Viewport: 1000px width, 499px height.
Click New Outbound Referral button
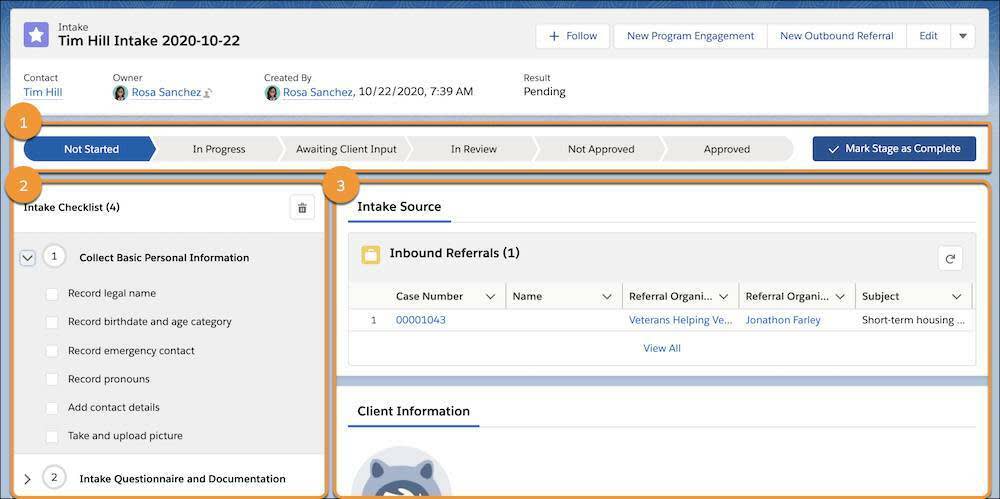tap(837, 36)
